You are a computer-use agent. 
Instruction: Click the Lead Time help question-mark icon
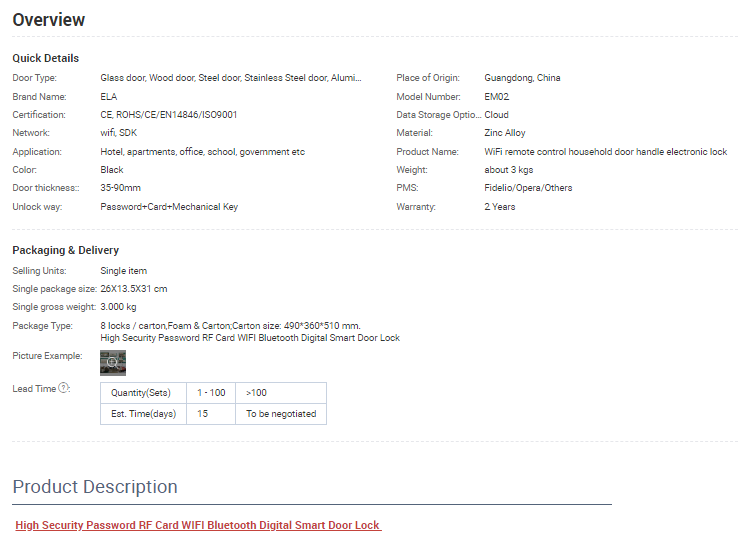(64, 388)
